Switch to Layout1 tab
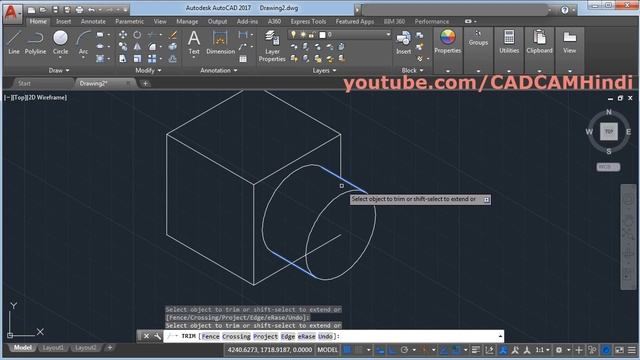 tap(53, 348)
